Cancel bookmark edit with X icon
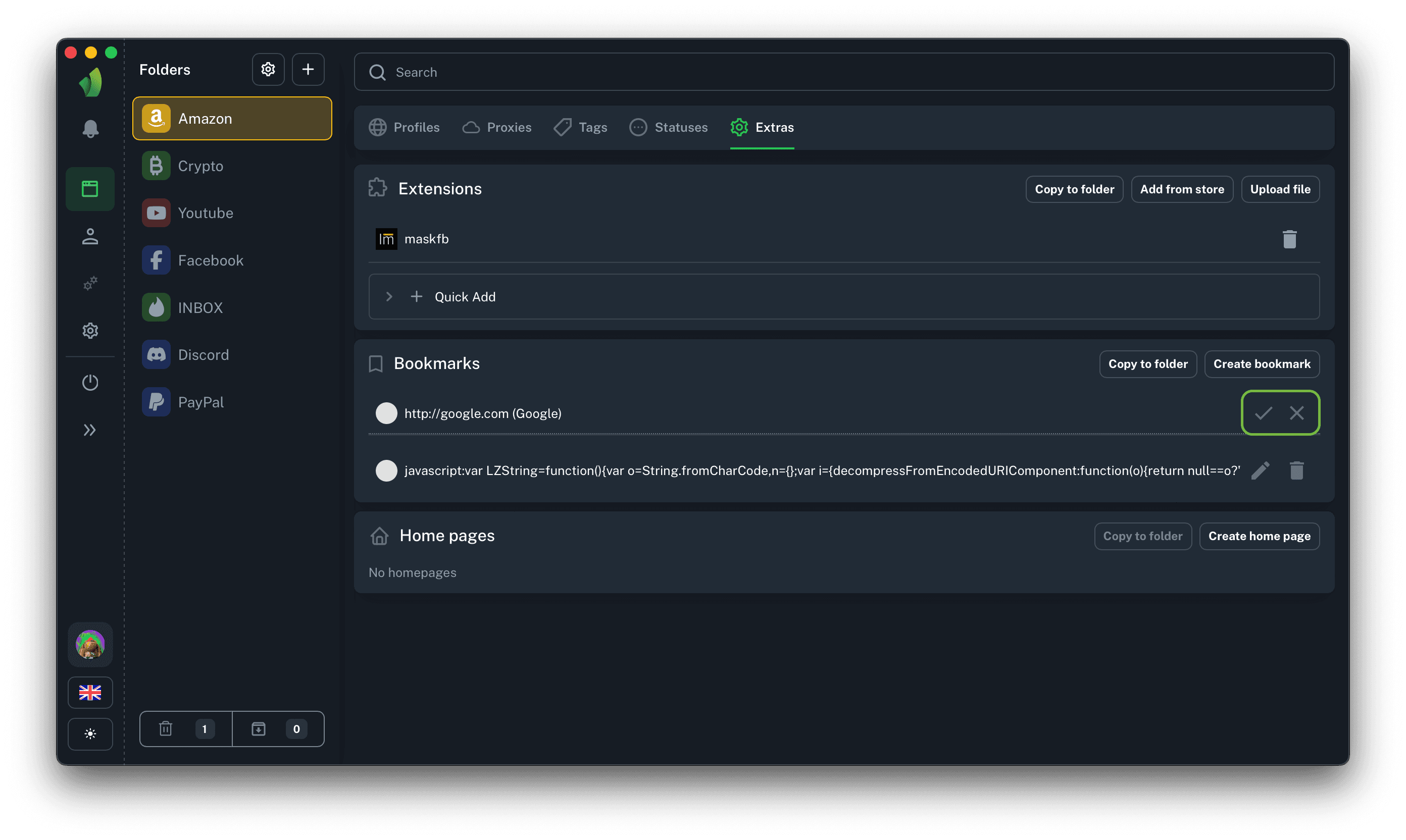1406x840 pixels. [x=1297, y=413]
